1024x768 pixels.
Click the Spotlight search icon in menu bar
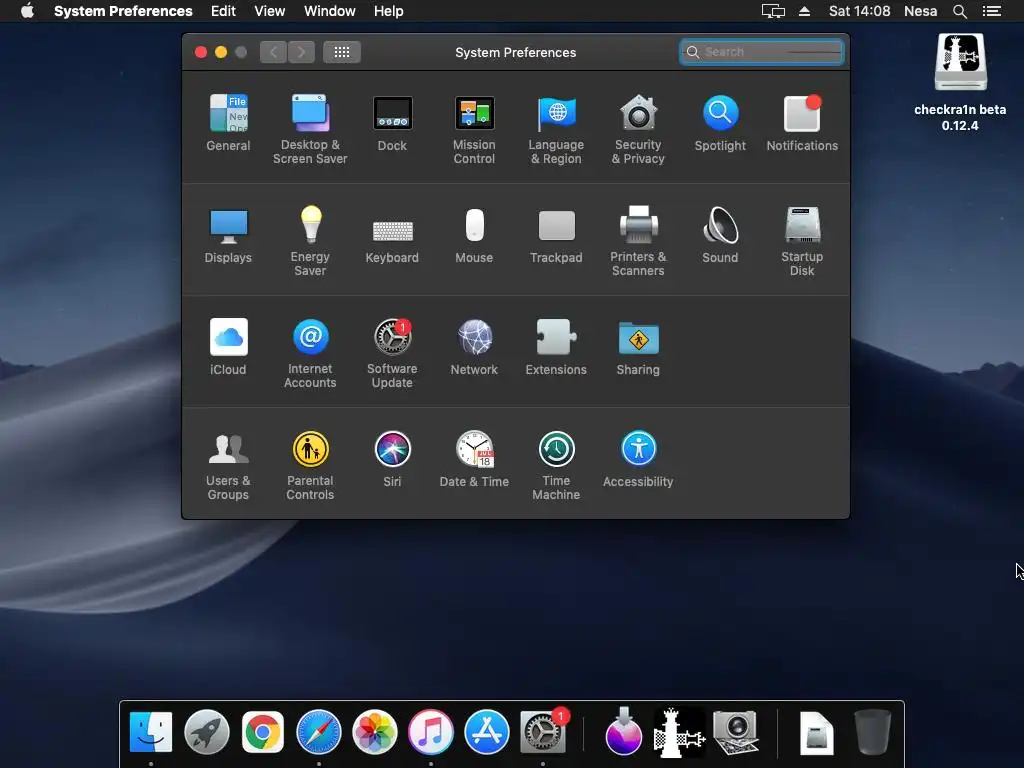click(x=960, y=11)
